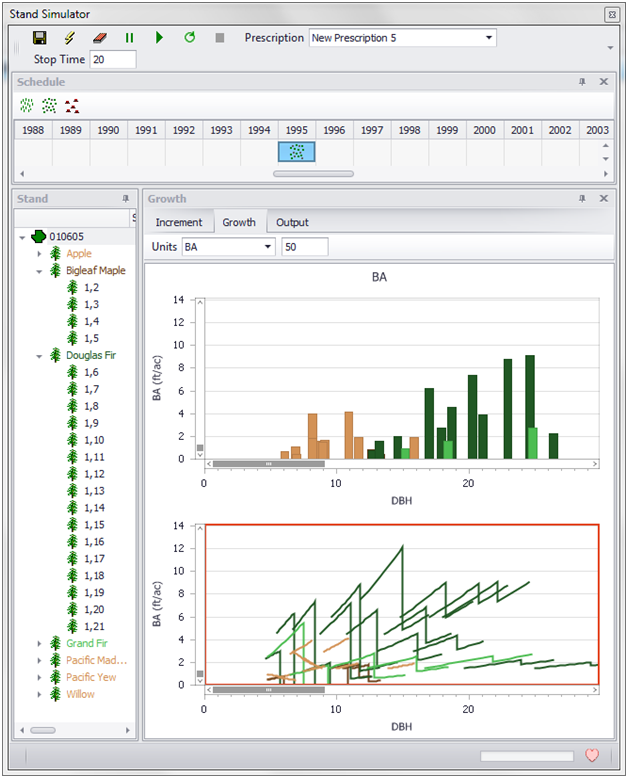Click the 1988 year column header

pyautogui.click(x=33, y=130)
